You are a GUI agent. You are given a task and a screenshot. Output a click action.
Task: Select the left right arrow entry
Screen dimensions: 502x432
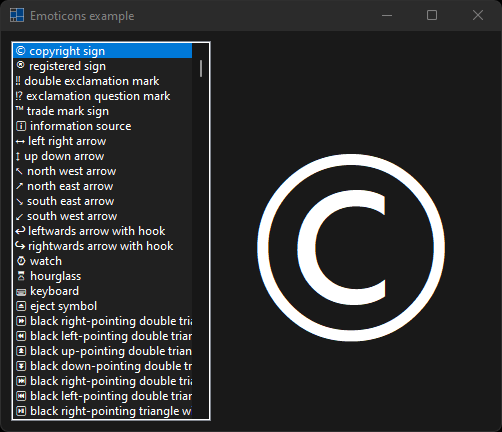(103, 141)
